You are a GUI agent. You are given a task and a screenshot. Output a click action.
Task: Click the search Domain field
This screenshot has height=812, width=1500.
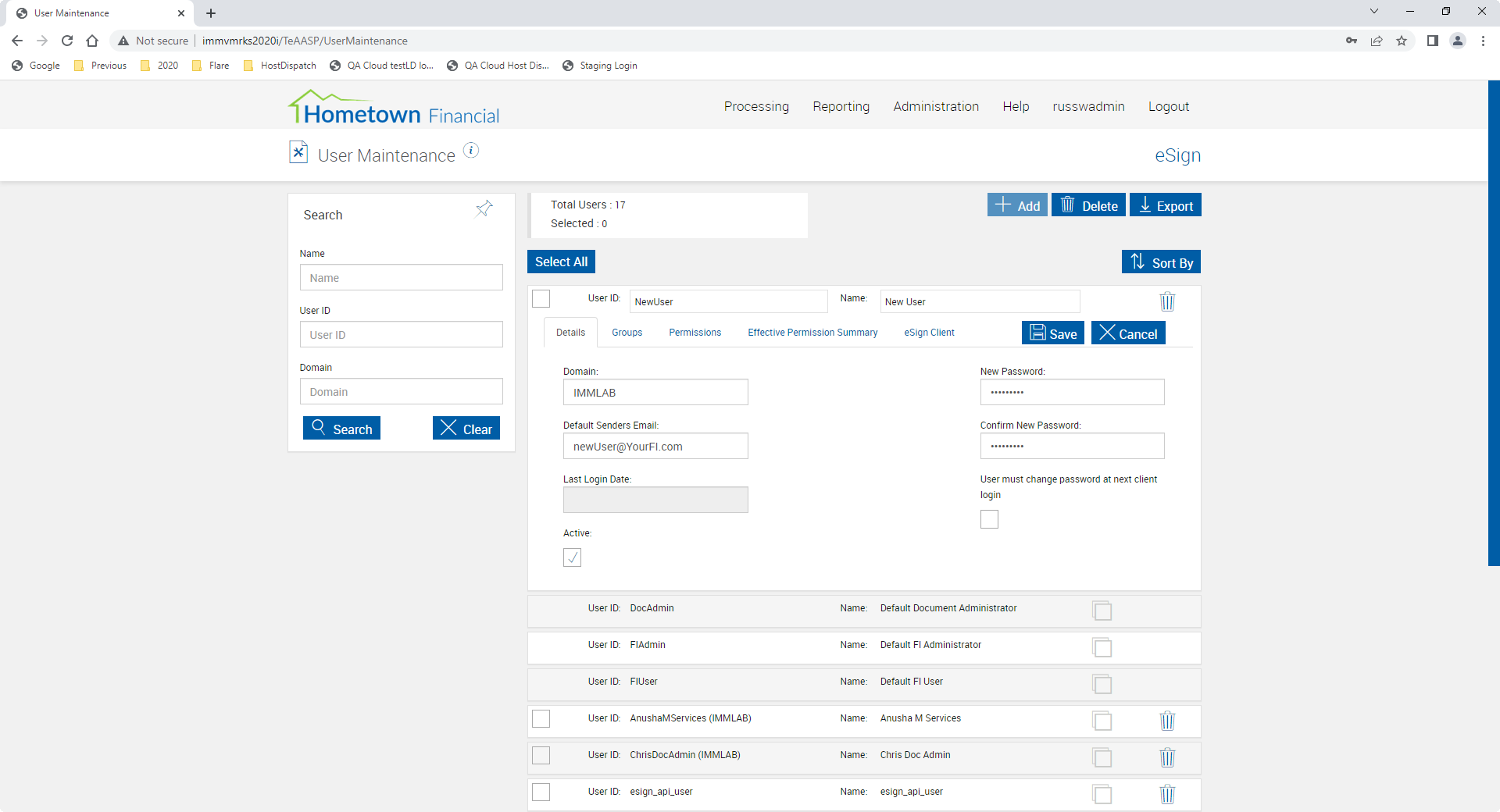pyautogui.click(x=402, y=391)
